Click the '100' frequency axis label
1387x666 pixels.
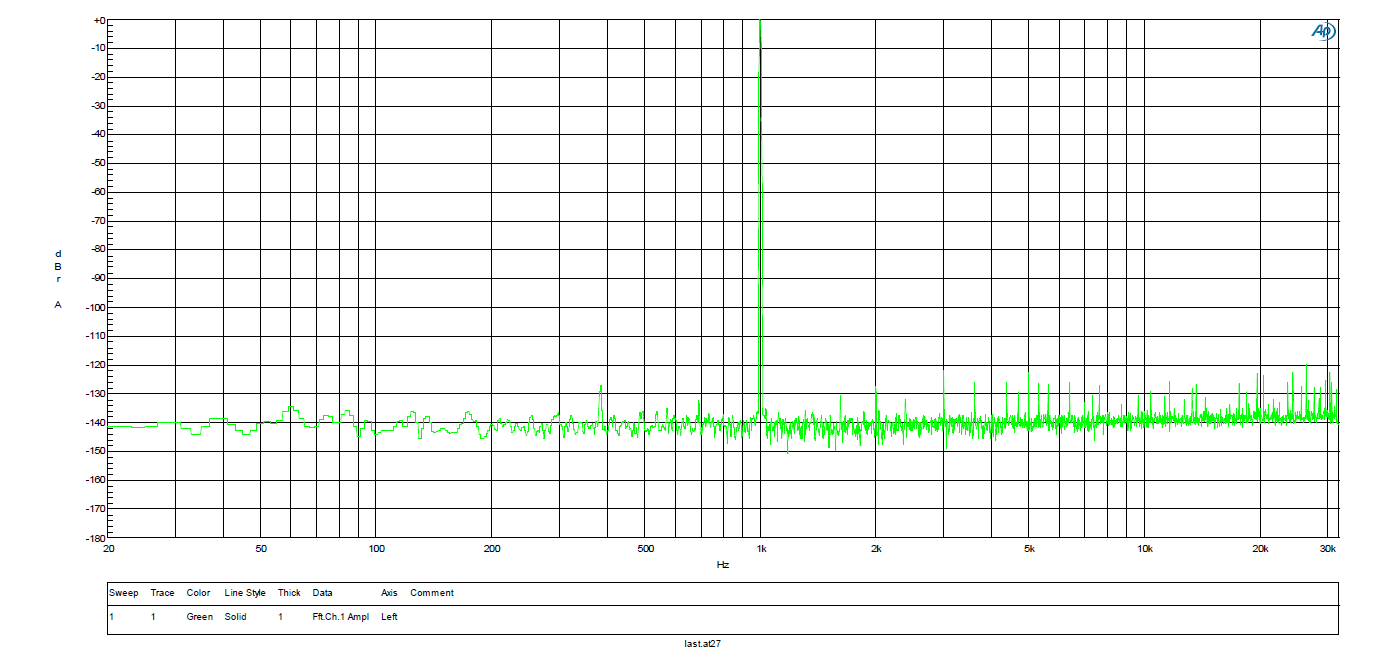click(x=376, y=549)
